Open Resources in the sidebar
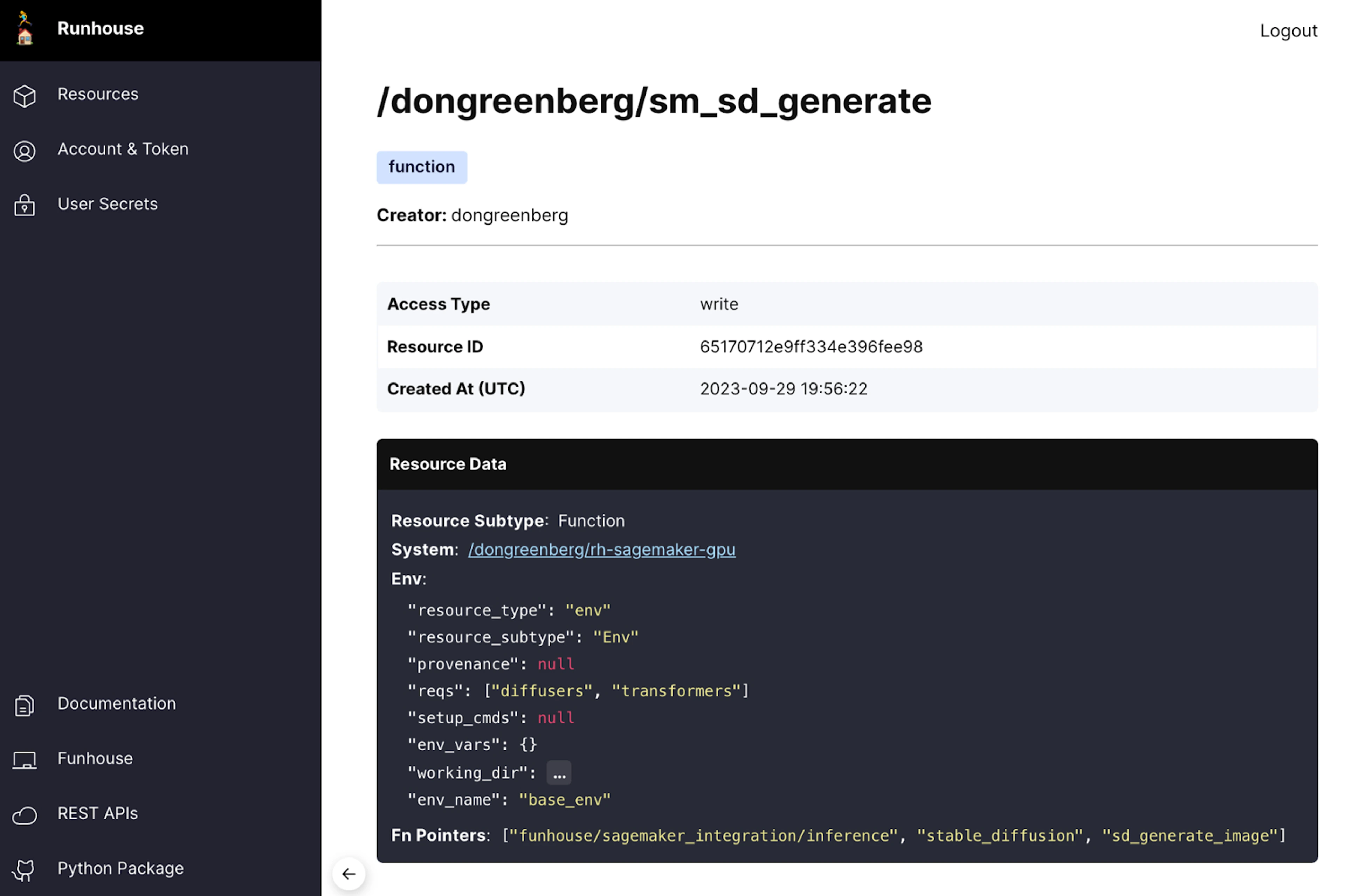The height and width of the screenshot is (896, 1345). 98,94
